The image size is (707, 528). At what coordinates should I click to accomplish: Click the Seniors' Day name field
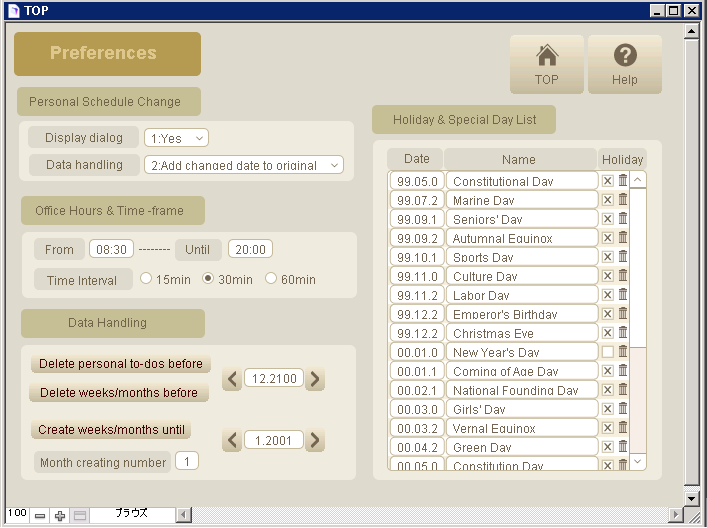coord(522,219)
